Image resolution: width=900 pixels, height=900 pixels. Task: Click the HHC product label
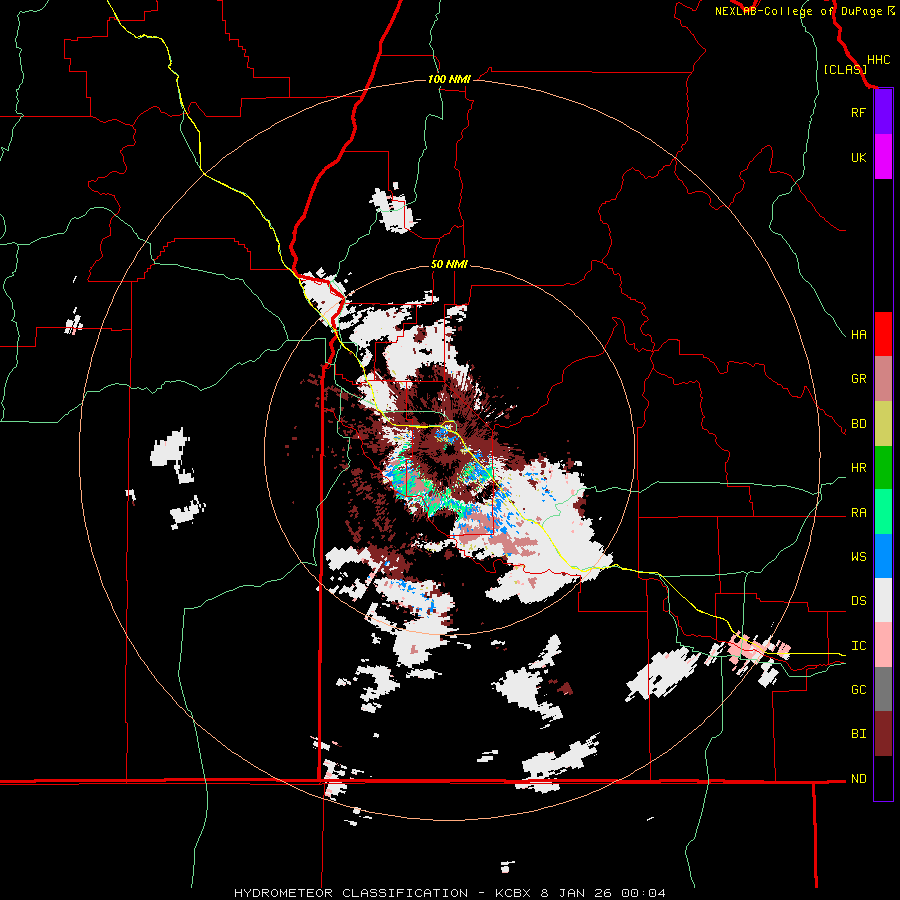tap(878, 60)
